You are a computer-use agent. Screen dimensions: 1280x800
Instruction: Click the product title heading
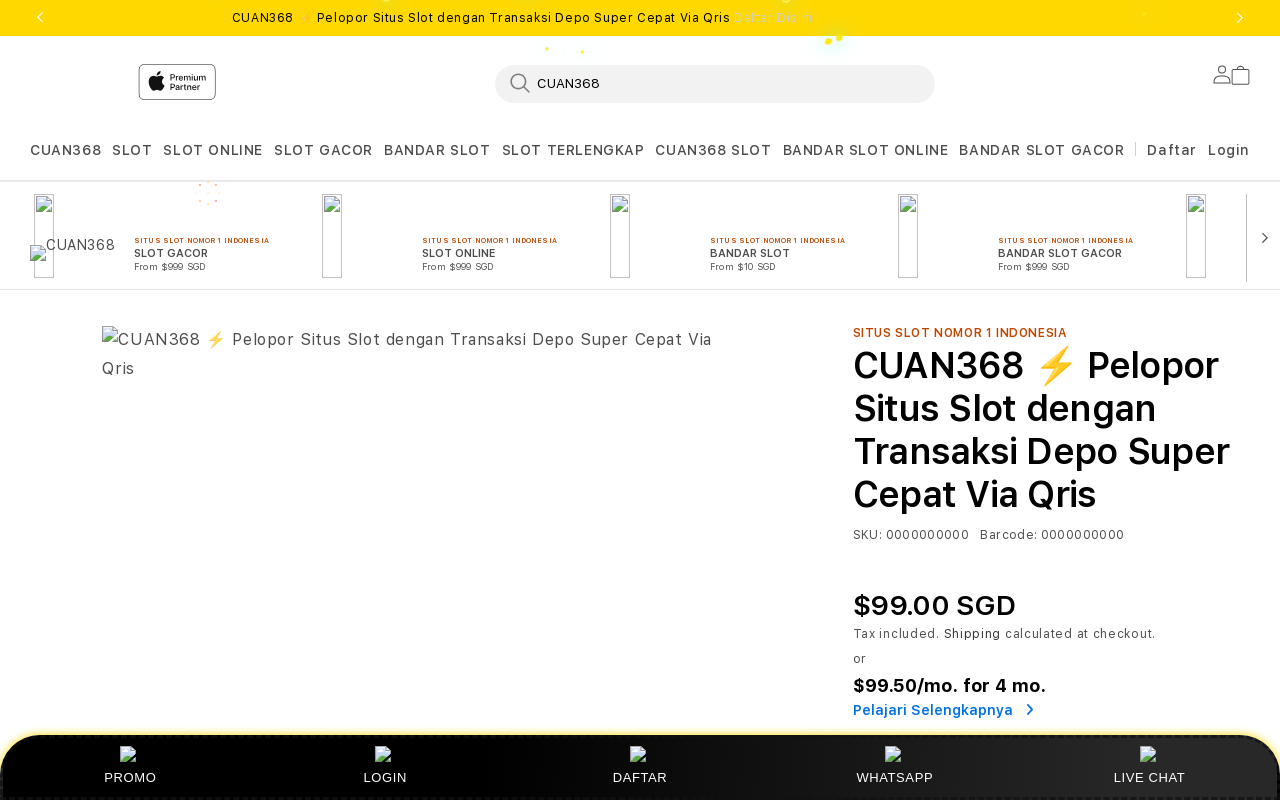pos(1043,429)
